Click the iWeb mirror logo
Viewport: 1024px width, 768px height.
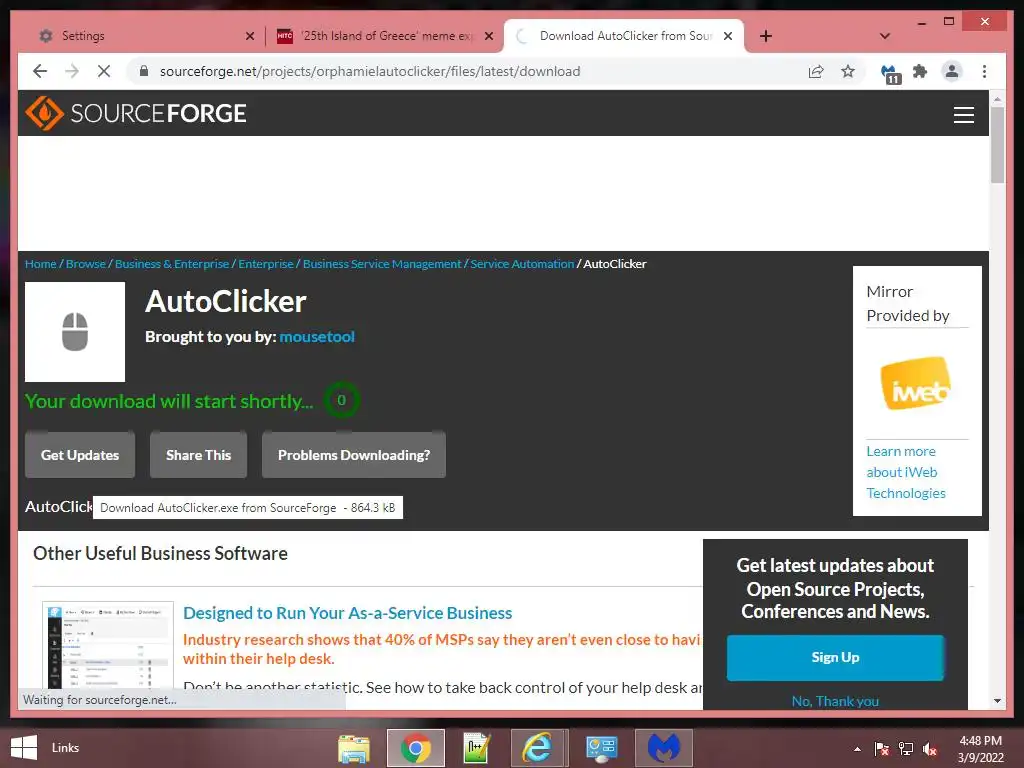tap(916, 383)
